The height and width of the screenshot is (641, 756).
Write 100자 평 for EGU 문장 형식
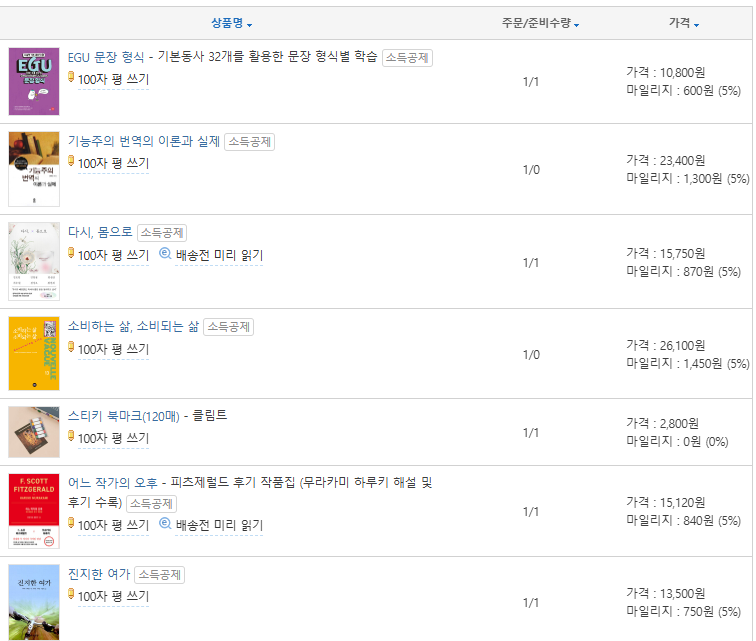[x=113, y=80]
